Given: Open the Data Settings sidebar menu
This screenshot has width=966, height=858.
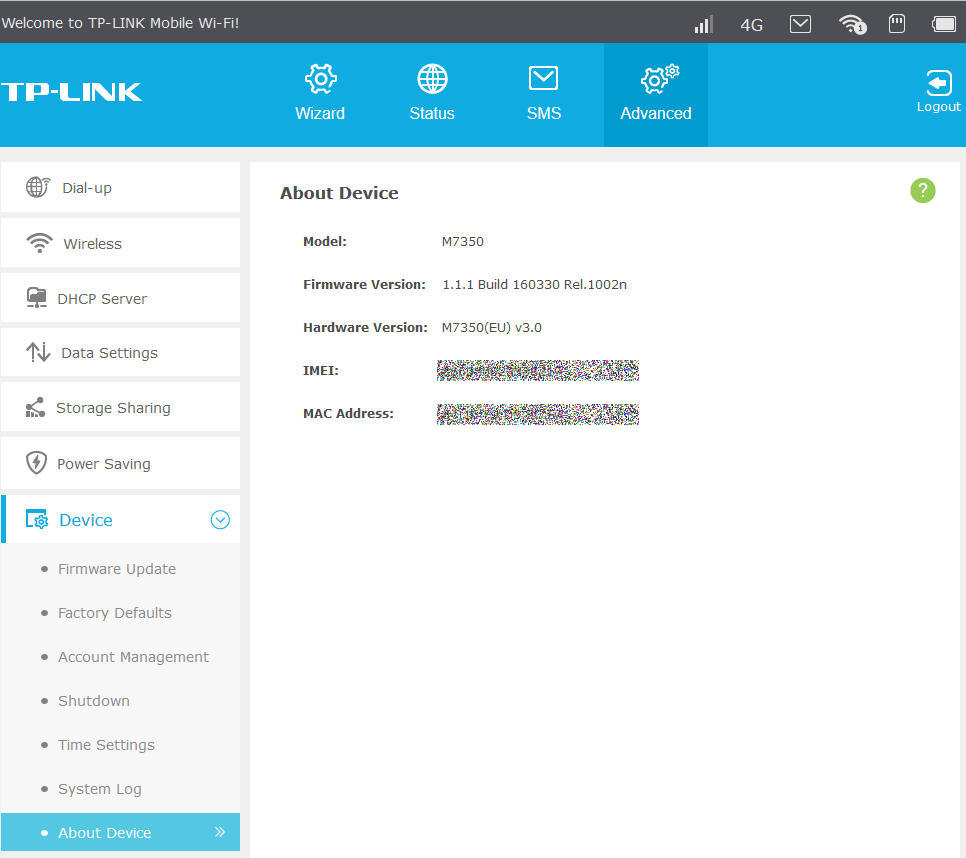Looking at the screenshot, I should click(120, 352).
